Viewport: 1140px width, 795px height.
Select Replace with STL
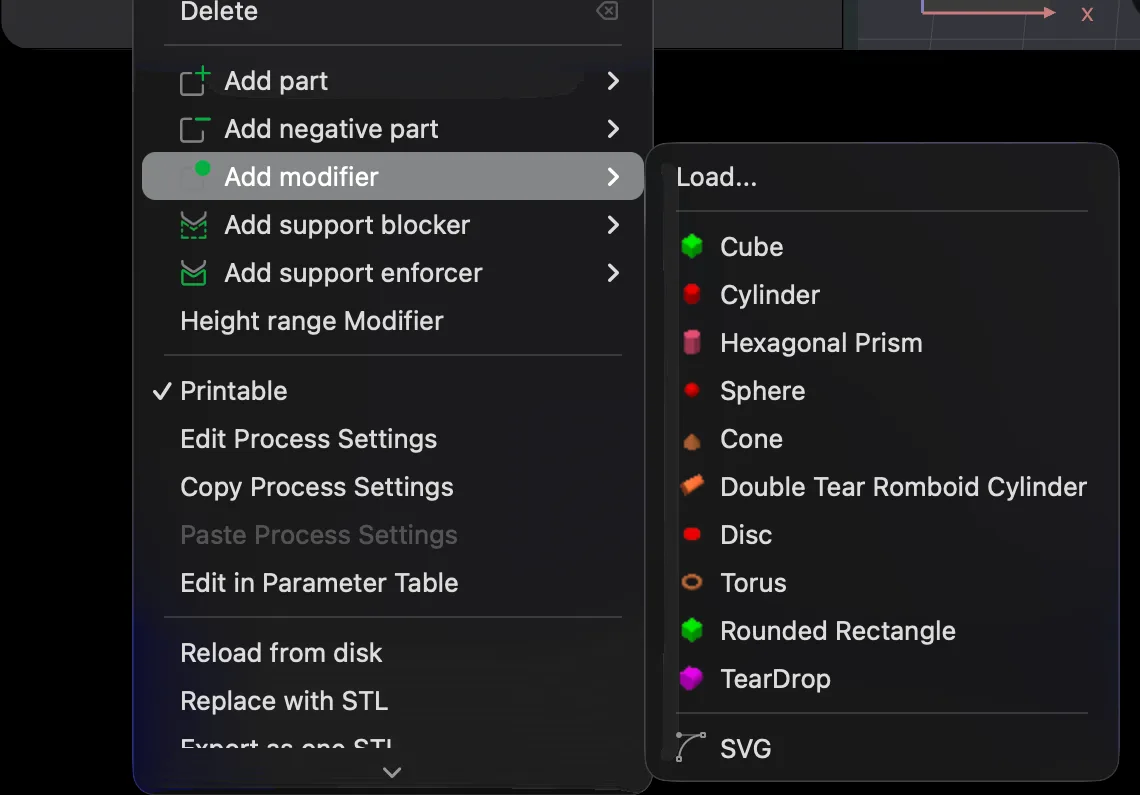284,700
